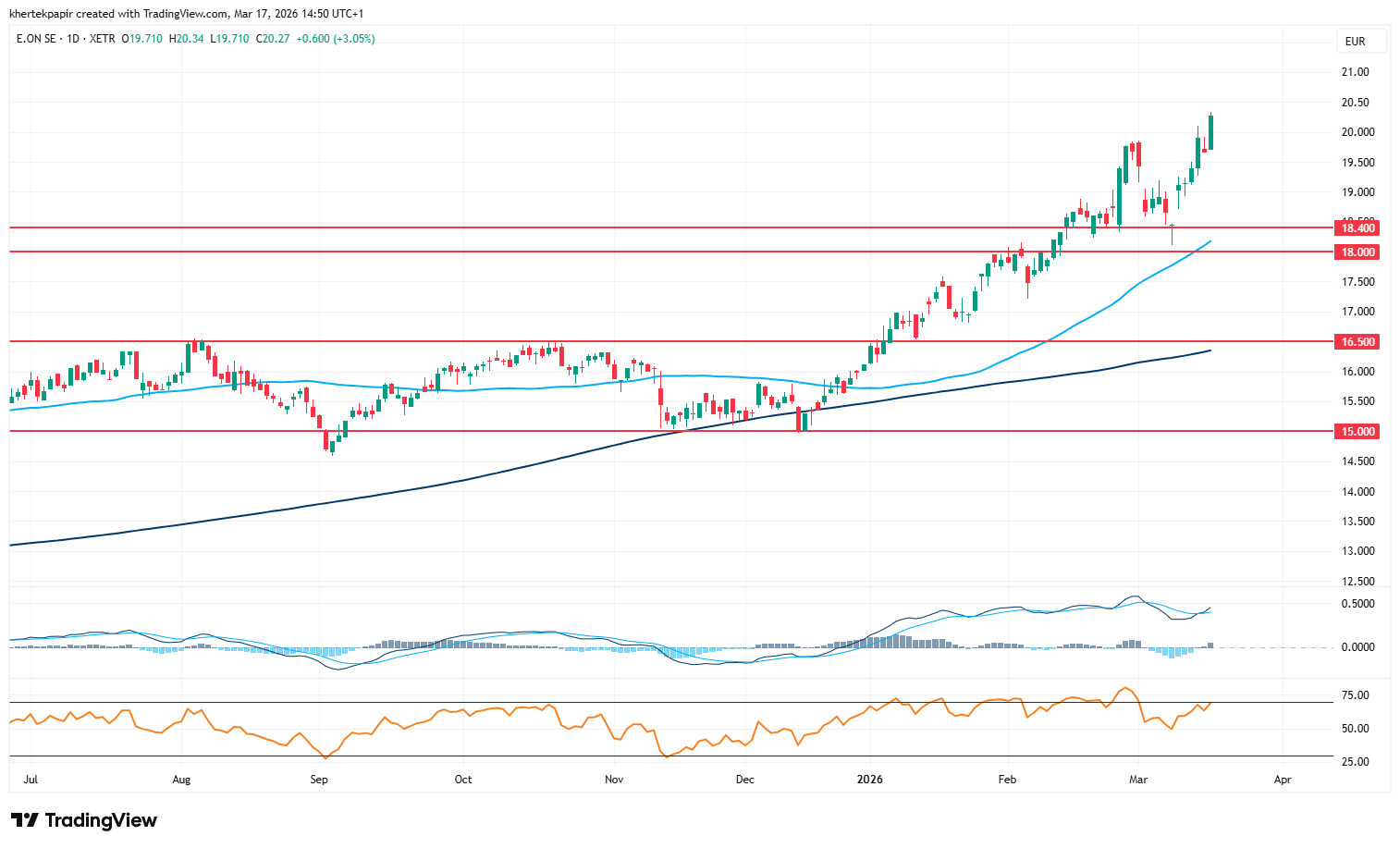Click the Sep label on time axis

tap(319, 780)
